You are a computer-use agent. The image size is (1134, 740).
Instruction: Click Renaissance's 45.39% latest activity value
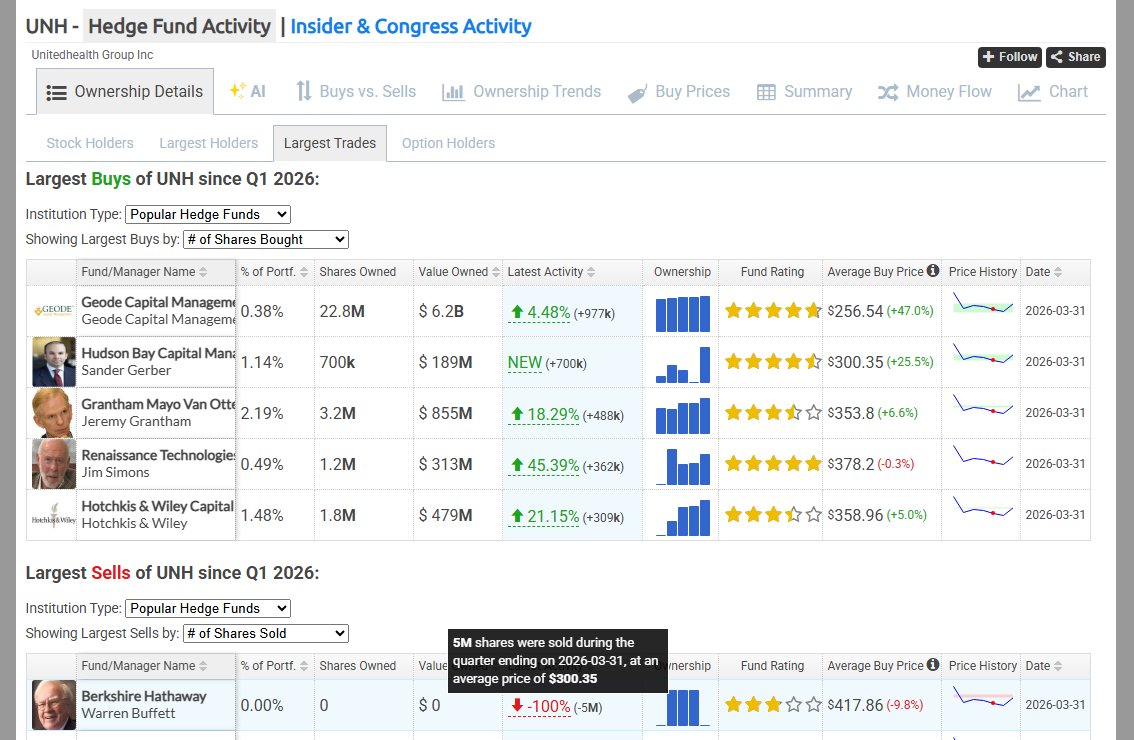click(545, 466)
